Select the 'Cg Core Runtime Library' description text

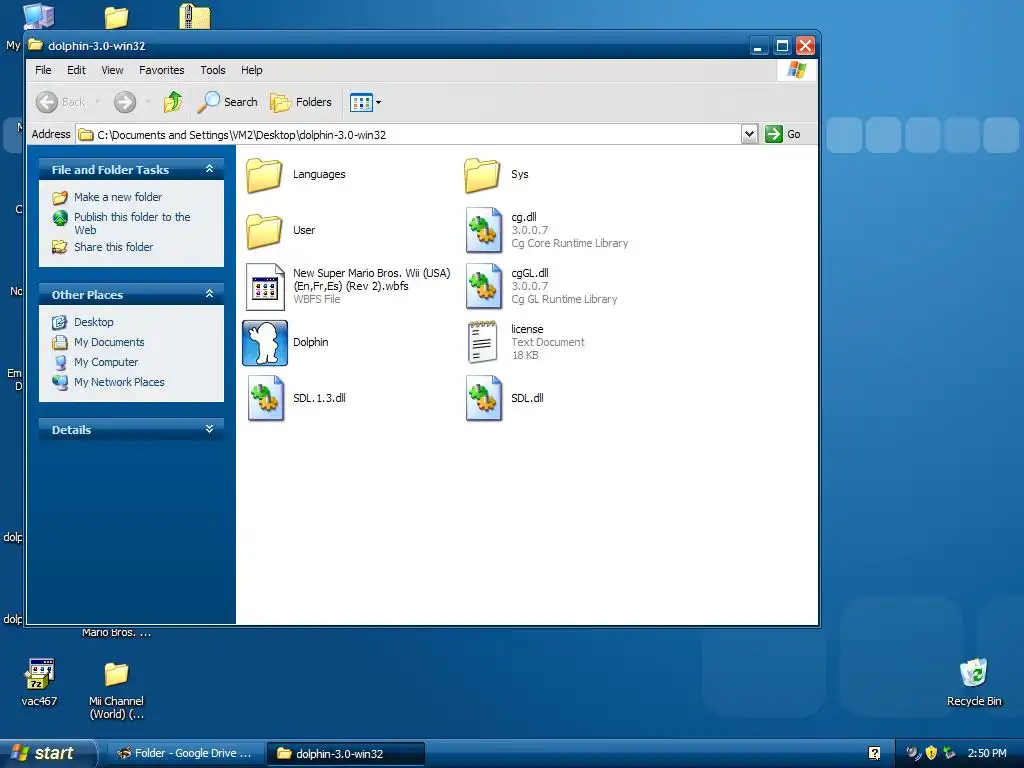click(569, 243)
